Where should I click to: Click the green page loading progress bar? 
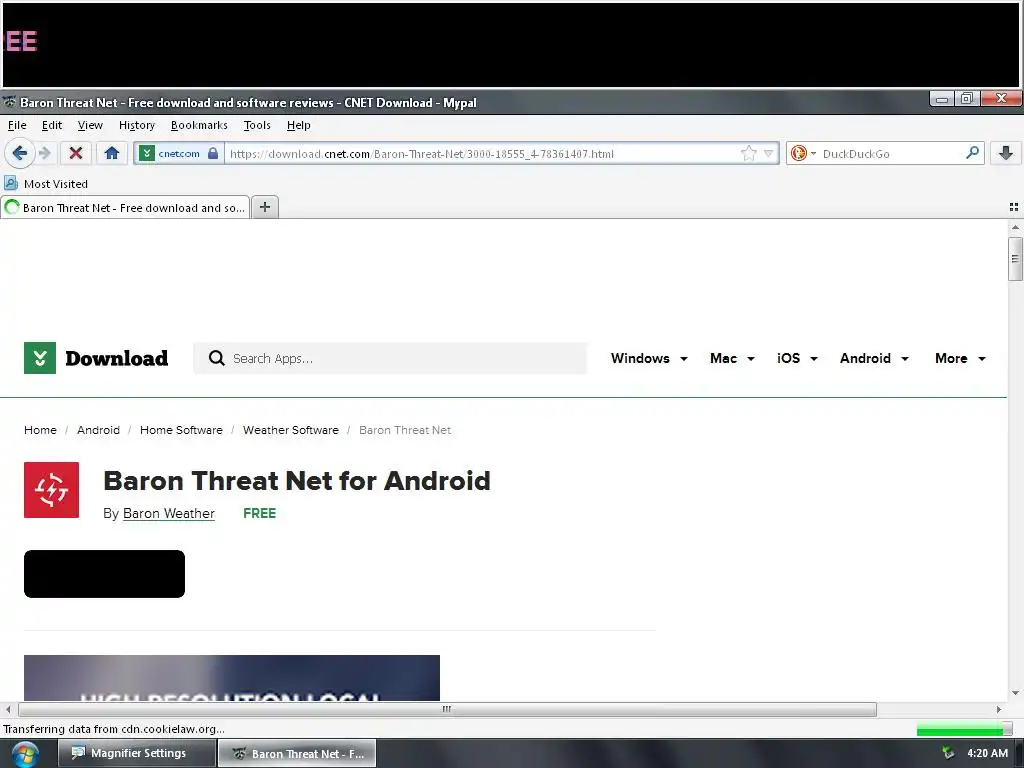[x=965, y=729]
